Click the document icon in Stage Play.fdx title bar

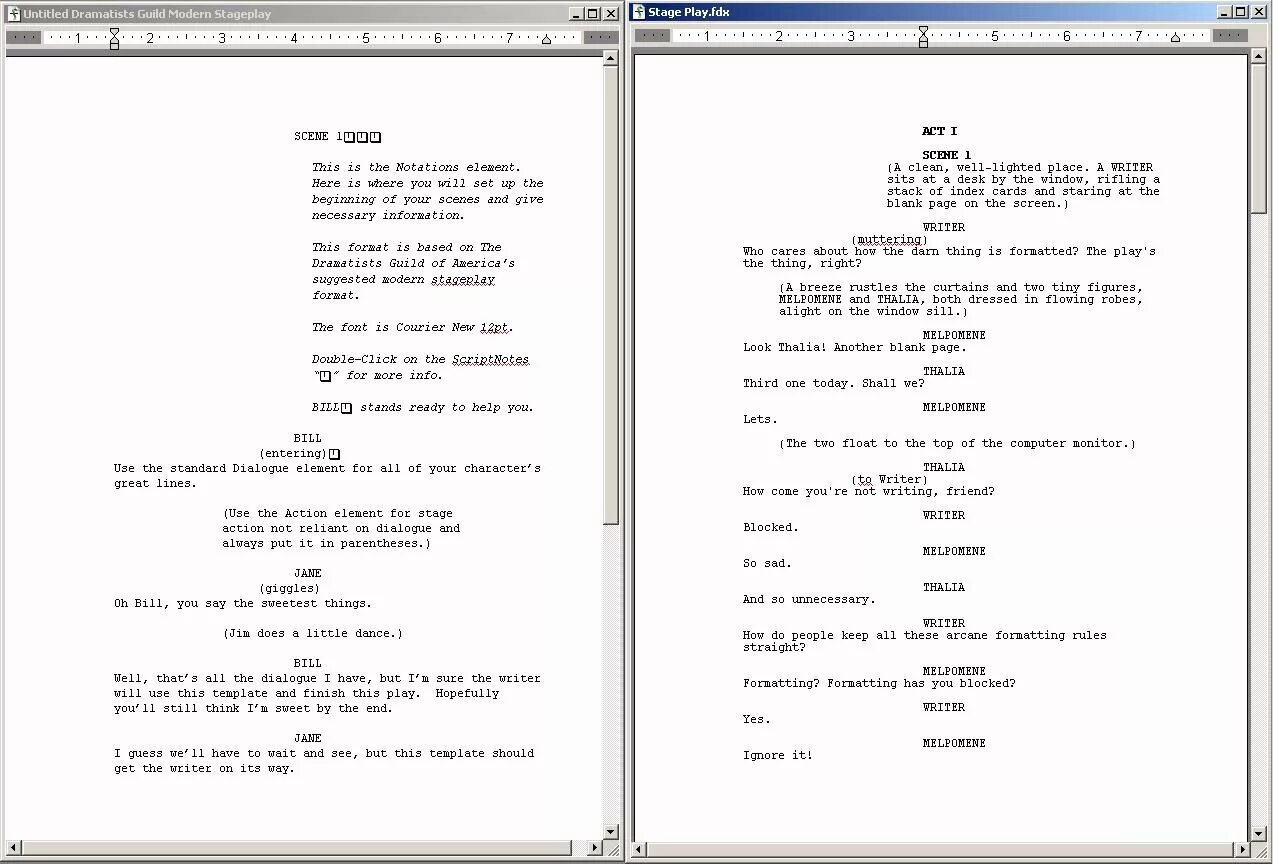click(639, 12)
